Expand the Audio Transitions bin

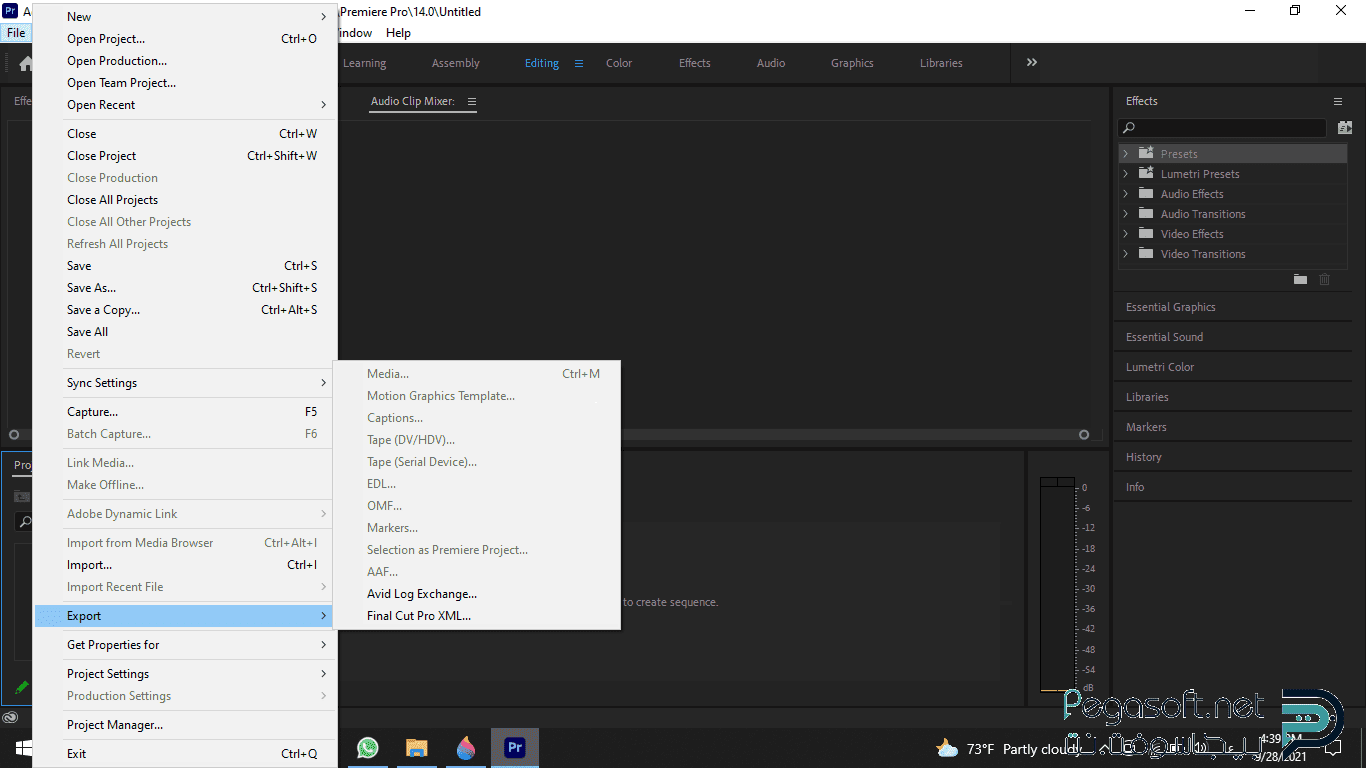point(1125,214)
